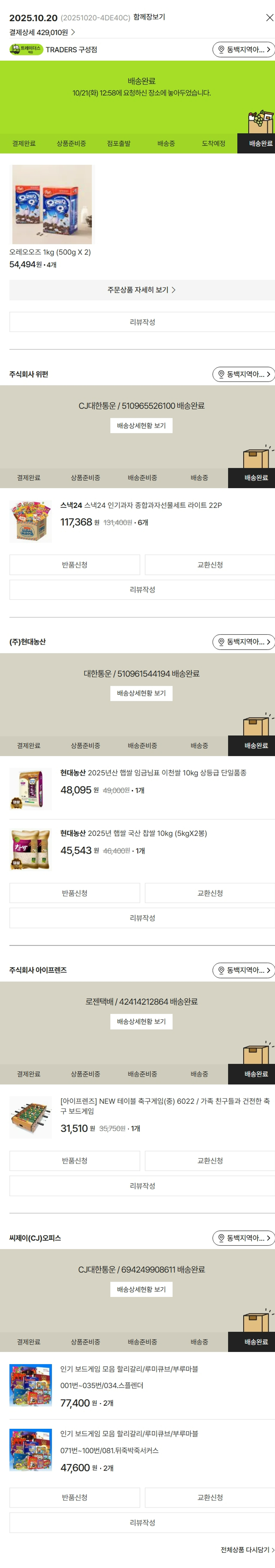Screen dimensions: 275x1568
Task: Open the table soccer game thumbnail
Action: coord(30,1118)
